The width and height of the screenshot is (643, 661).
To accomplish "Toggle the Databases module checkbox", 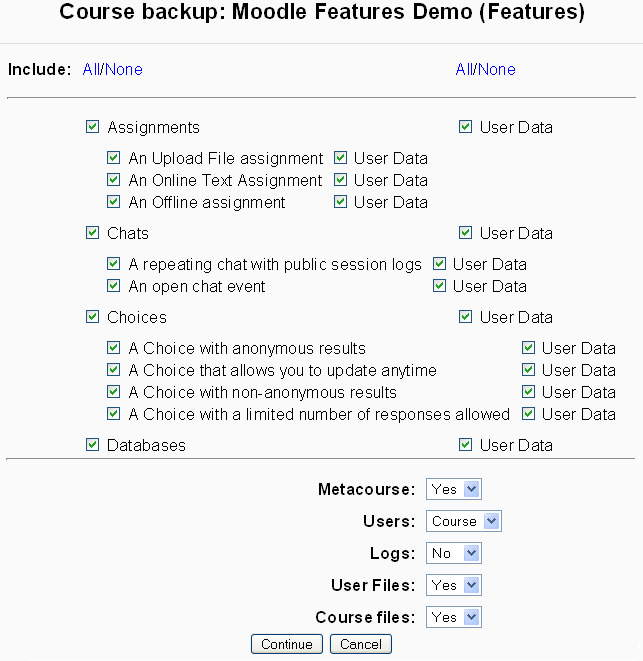I will [93, 445].
